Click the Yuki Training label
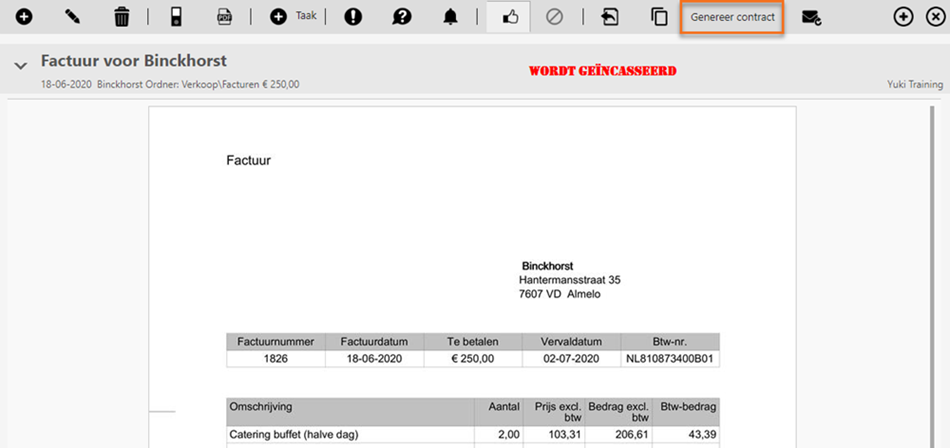The height and width of the screenshot is (448, 950). [915, 84]
